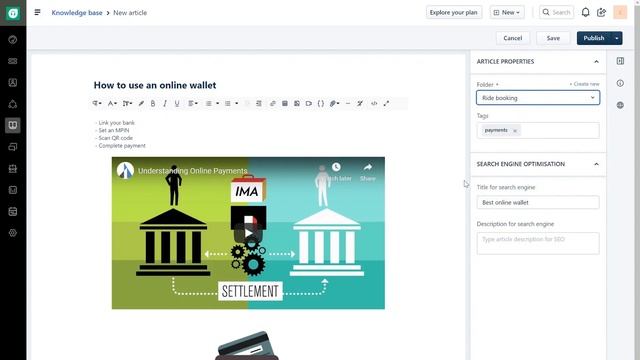Open the notifications bell
This screenshot has width=640, height=360.
point(585,13)
